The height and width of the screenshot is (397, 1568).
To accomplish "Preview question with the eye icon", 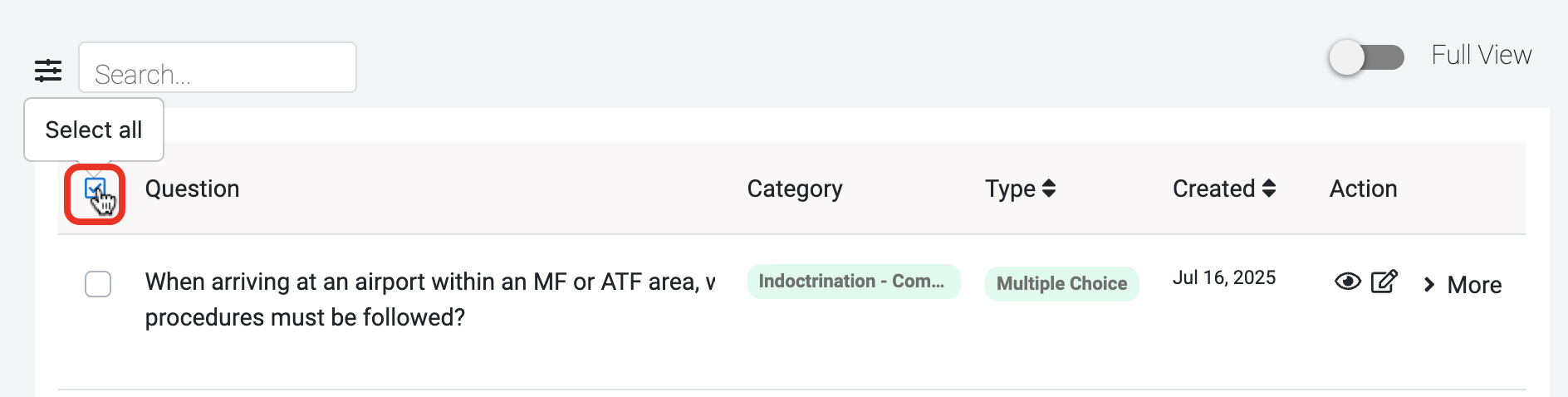I will click(1347, 282).
